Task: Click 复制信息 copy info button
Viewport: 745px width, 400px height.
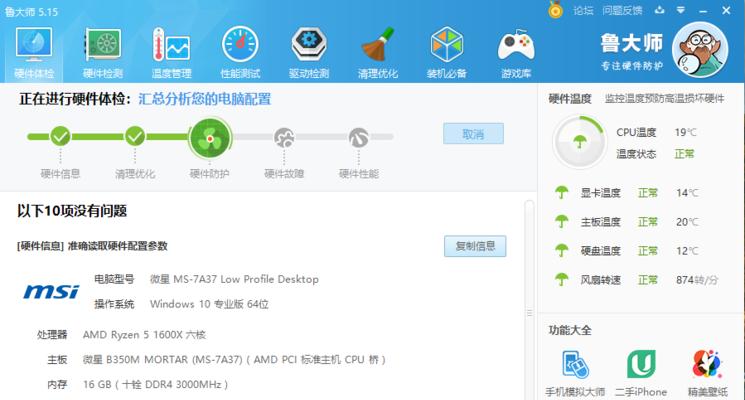Action: pos(475,246)
